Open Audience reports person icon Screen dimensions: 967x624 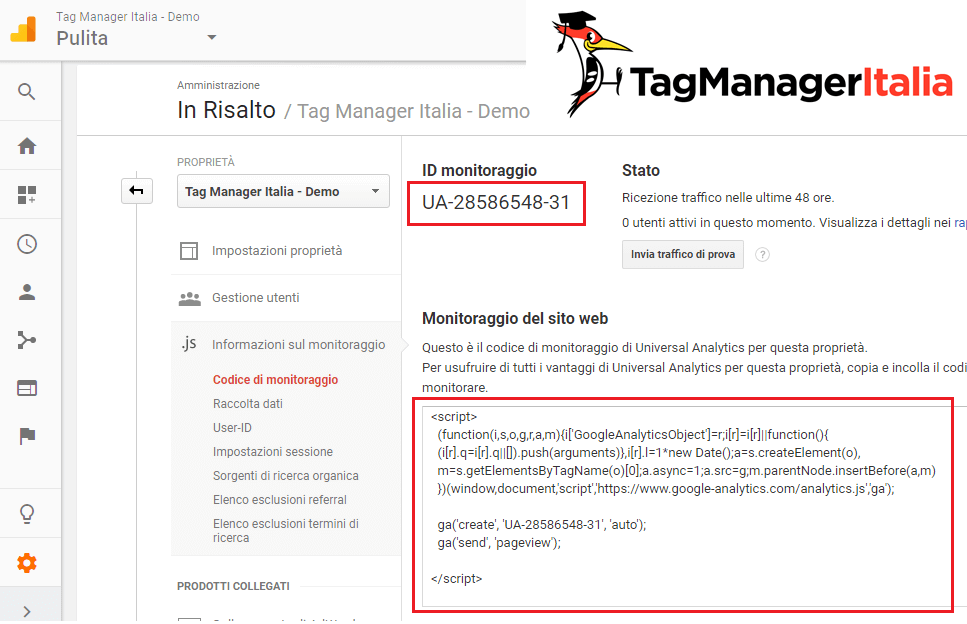coord(27,292)
